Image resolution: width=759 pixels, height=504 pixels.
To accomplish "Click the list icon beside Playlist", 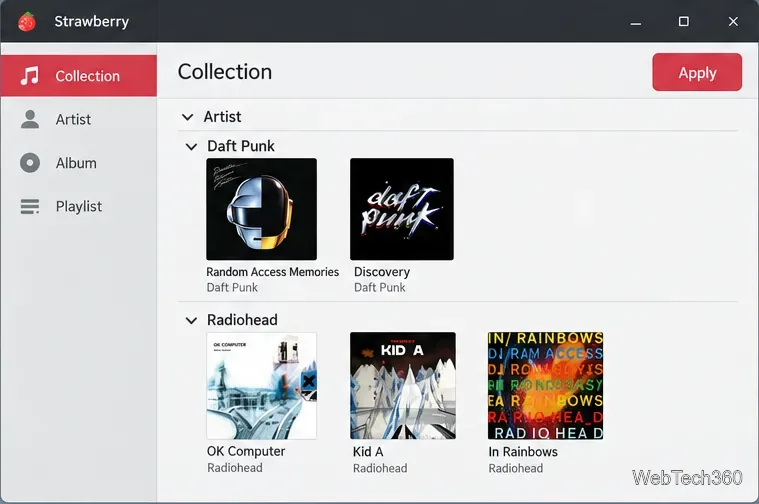I will (30, 206).
